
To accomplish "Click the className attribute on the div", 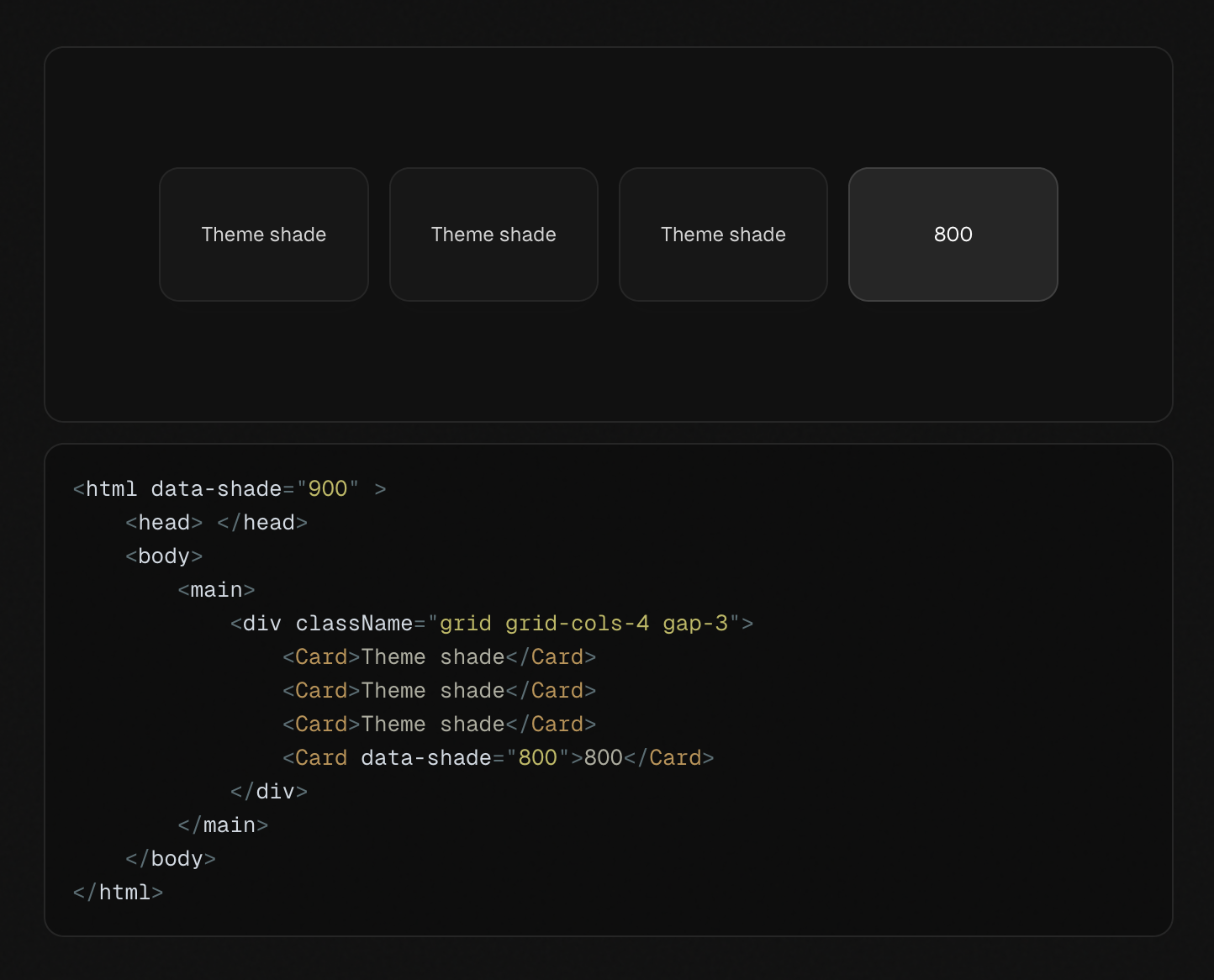I will tap(354, 624).
